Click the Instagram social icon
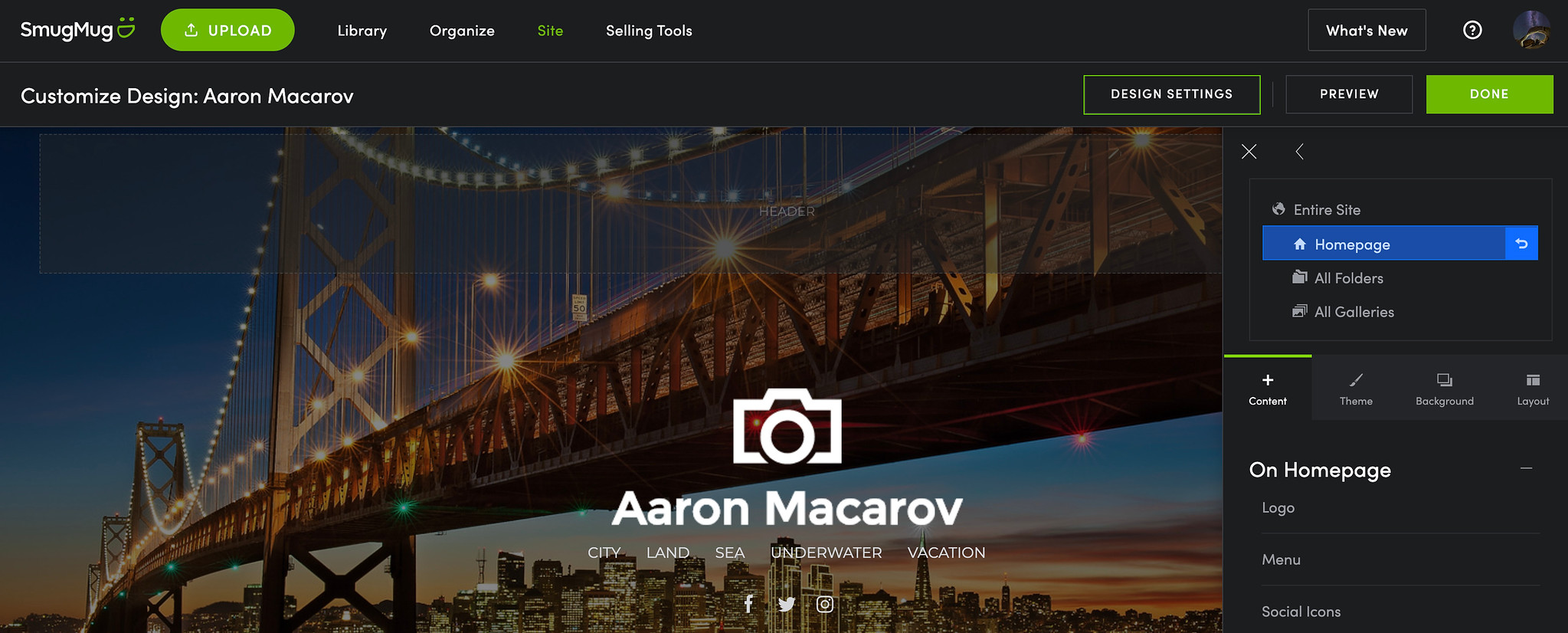This screenshot has width=1568, height=633. pos(825,604)
